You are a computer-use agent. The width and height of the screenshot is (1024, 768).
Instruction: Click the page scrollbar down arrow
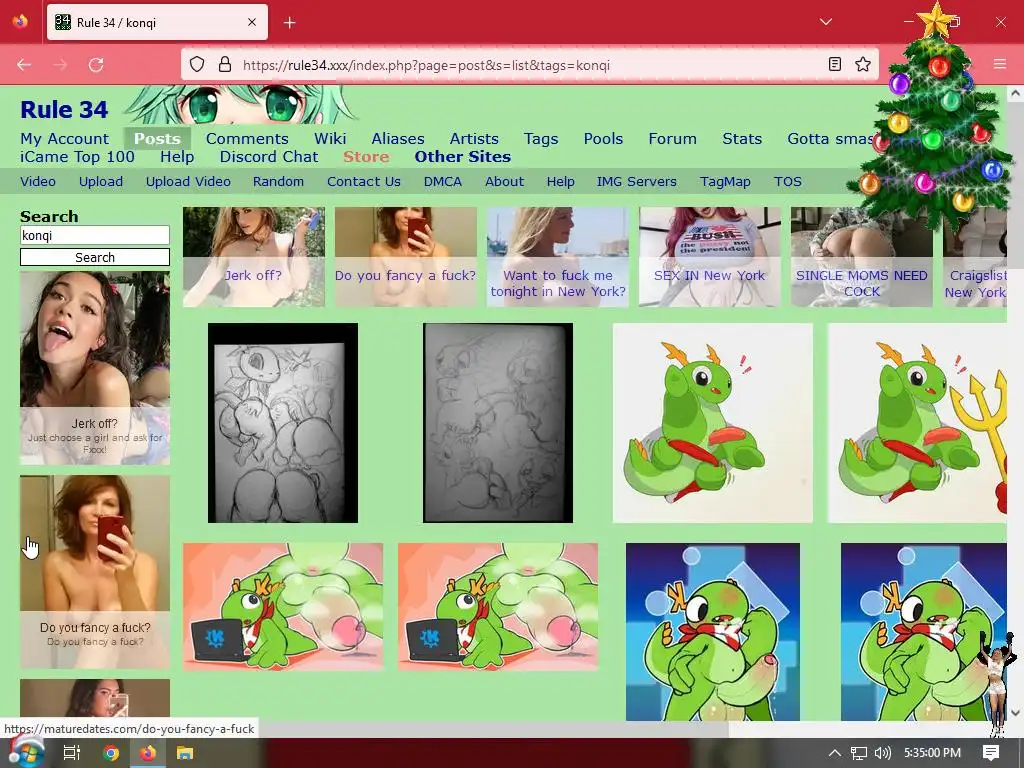(x=1015, y=712)
